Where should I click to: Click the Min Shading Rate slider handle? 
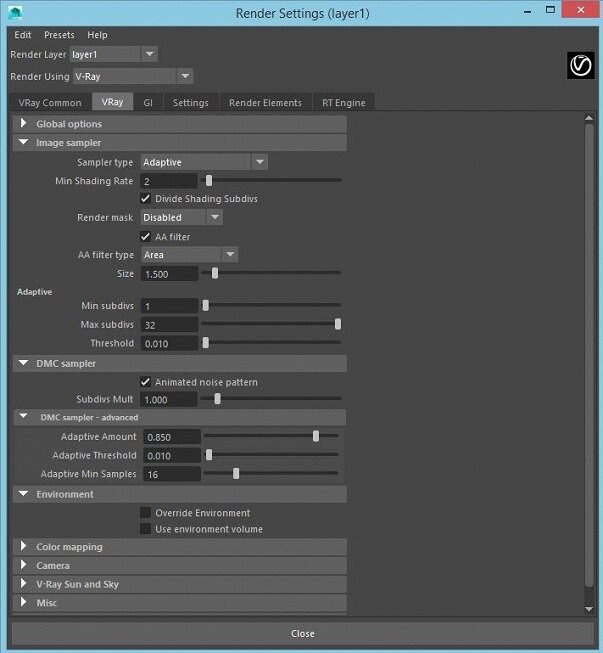pos(209,180)
